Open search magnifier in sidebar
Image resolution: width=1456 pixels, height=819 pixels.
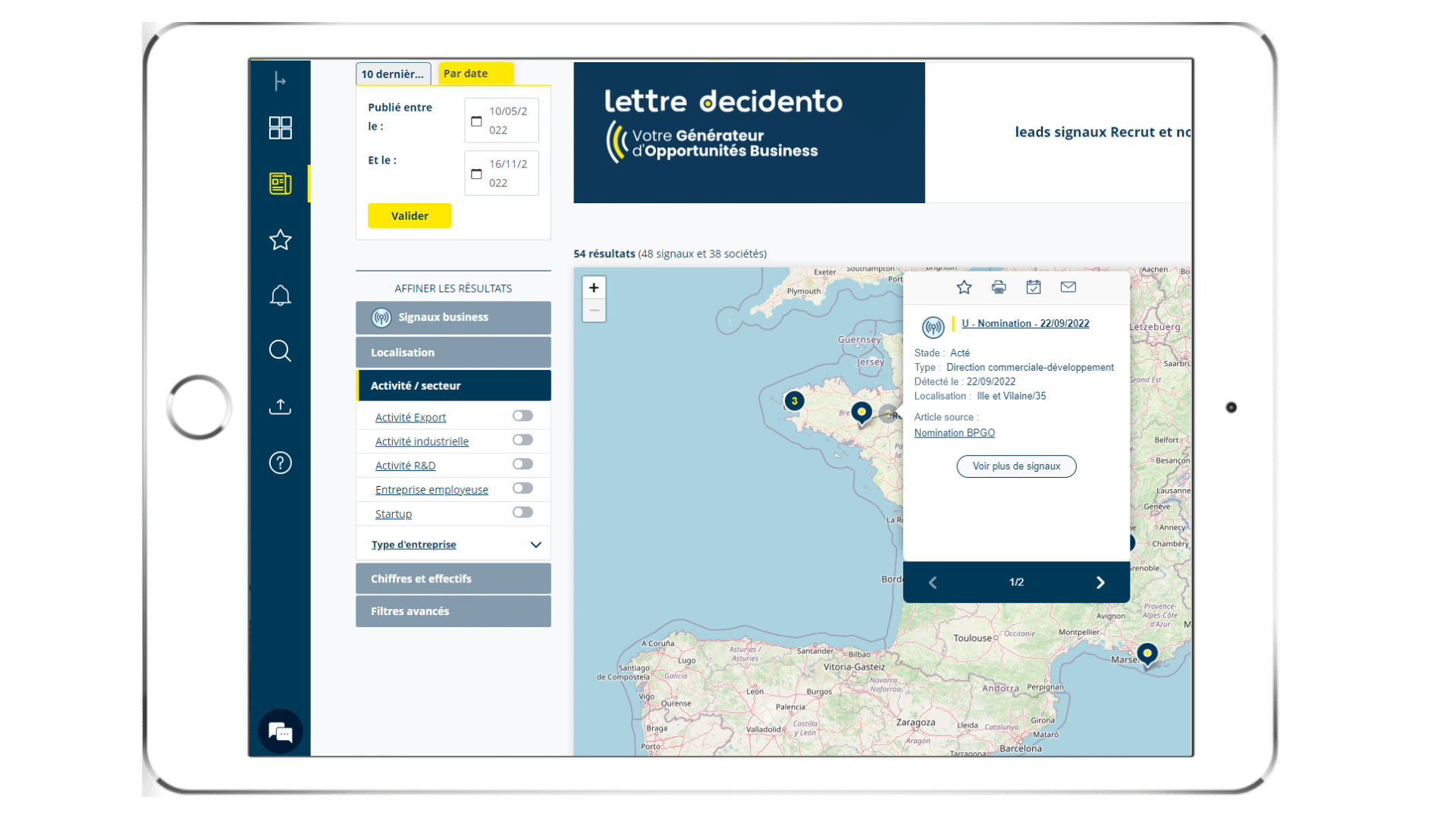(280, 351)
